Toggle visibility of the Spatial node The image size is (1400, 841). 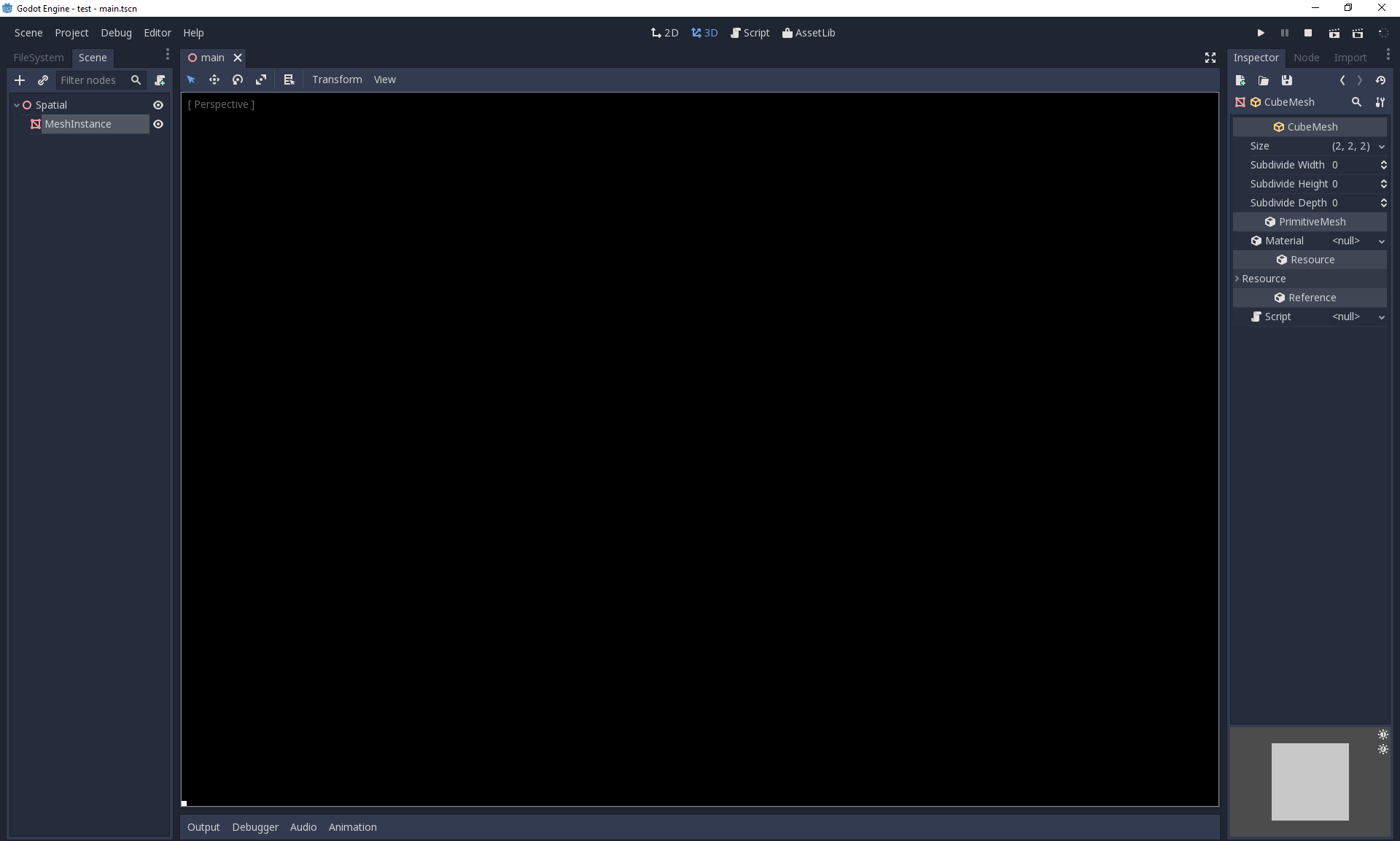(158, 105)
